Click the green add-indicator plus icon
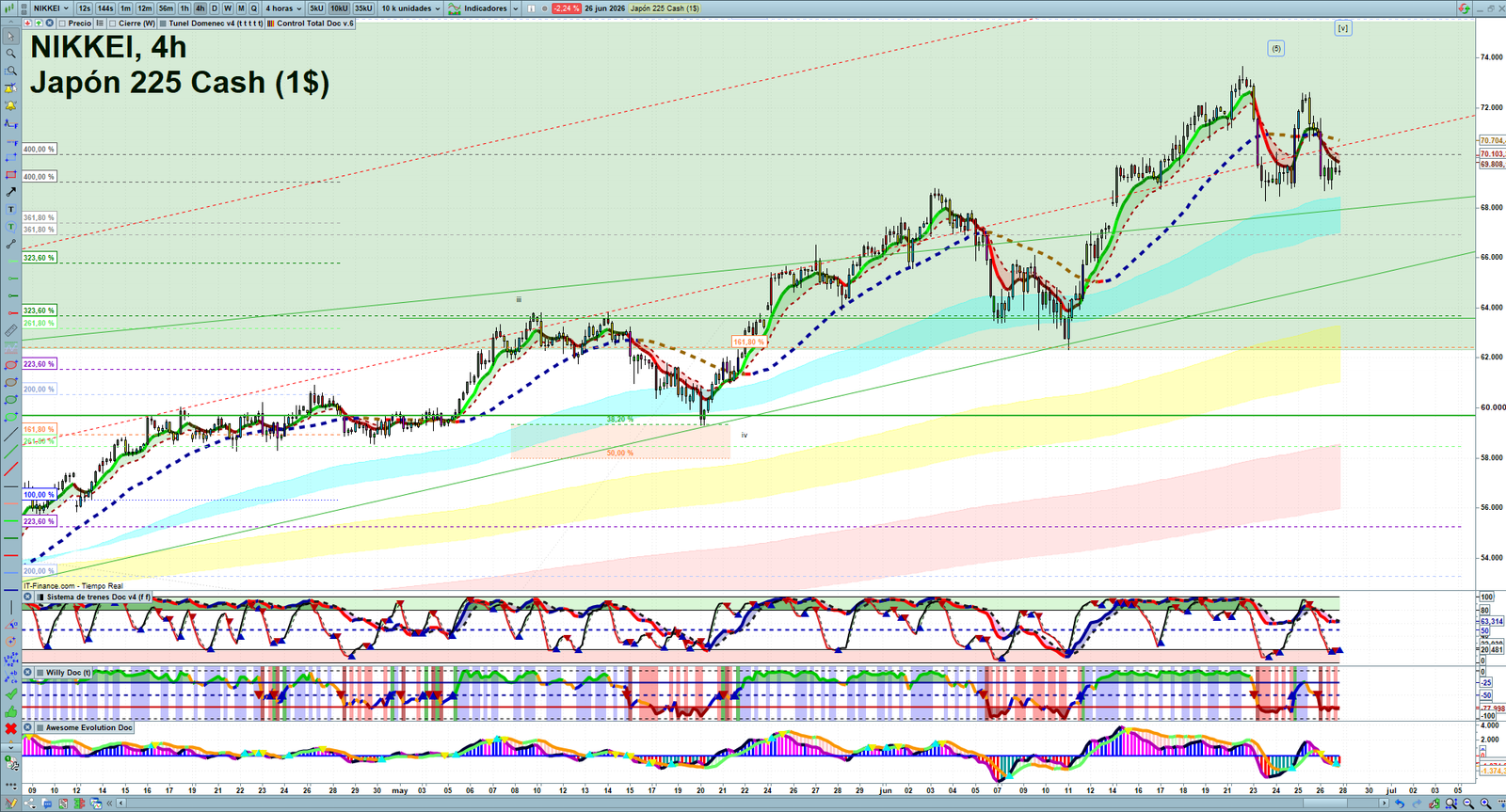 click(39, 23)
